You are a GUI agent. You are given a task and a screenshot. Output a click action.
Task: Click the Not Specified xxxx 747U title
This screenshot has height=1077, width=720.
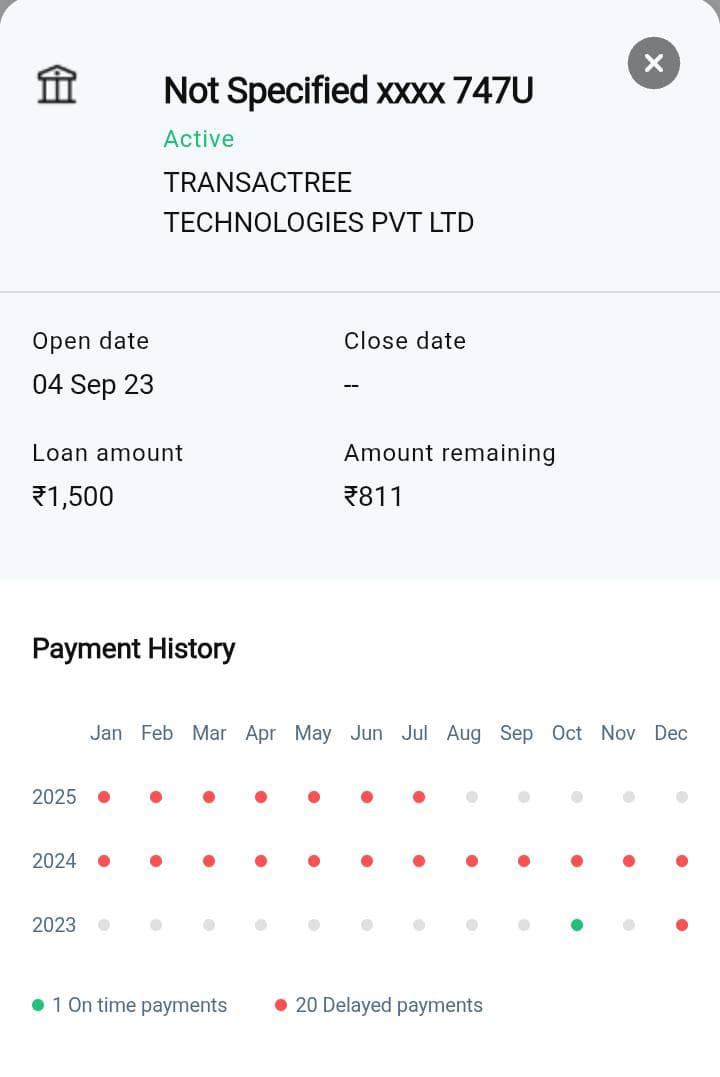[x=348, y=91]
